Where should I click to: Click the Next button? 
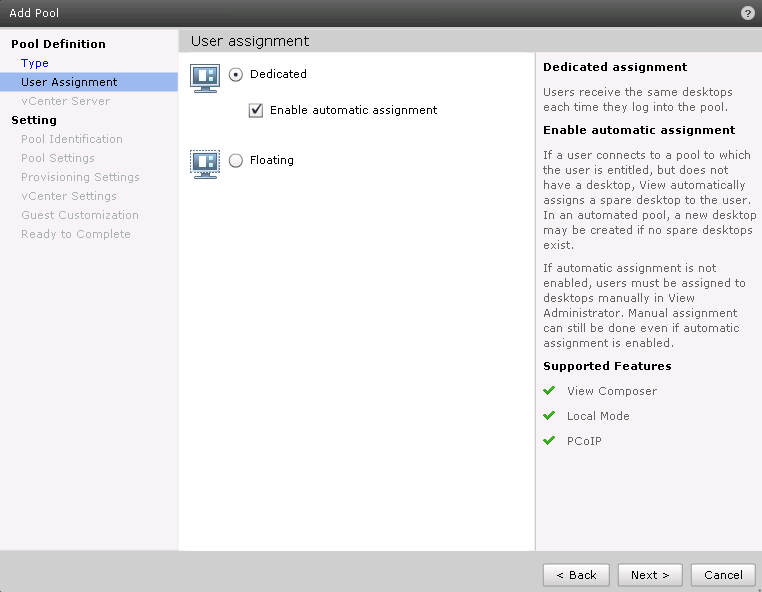[x=650, y=575]
